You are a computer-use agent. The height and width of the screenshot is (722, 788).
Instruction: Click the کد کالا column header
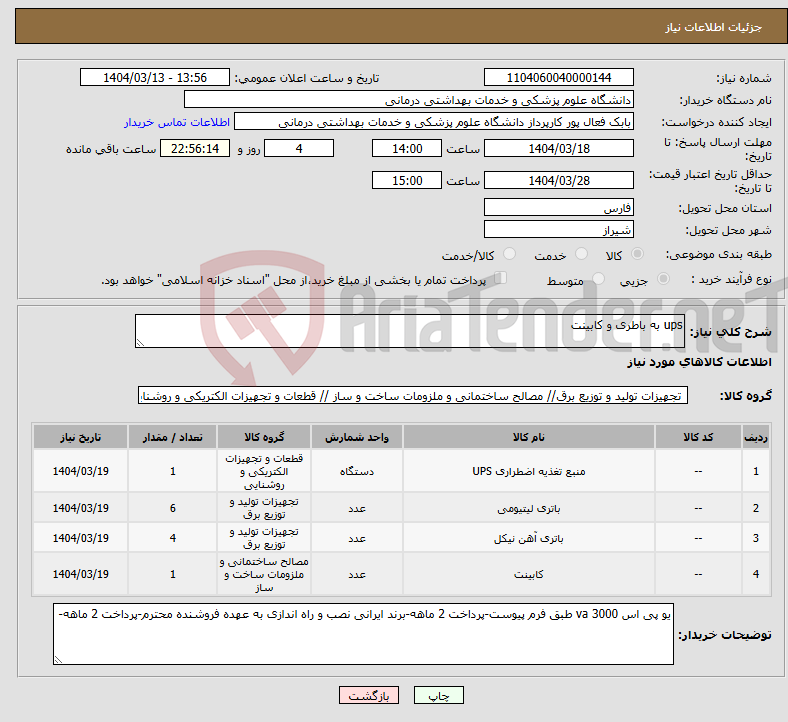pyautogui.click(x=698, y=437)
